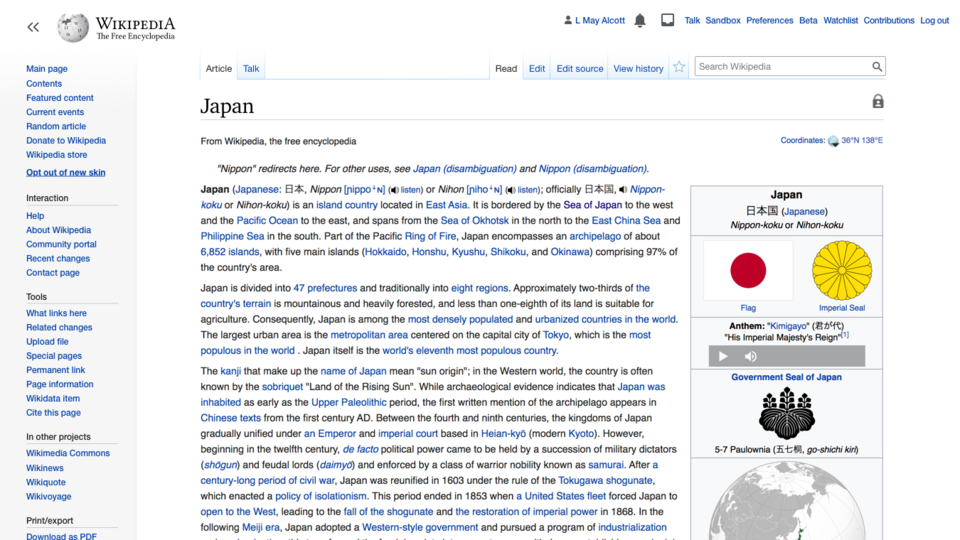Select the Read tab
The image size is (960, 540).
[x=506, y=69]
